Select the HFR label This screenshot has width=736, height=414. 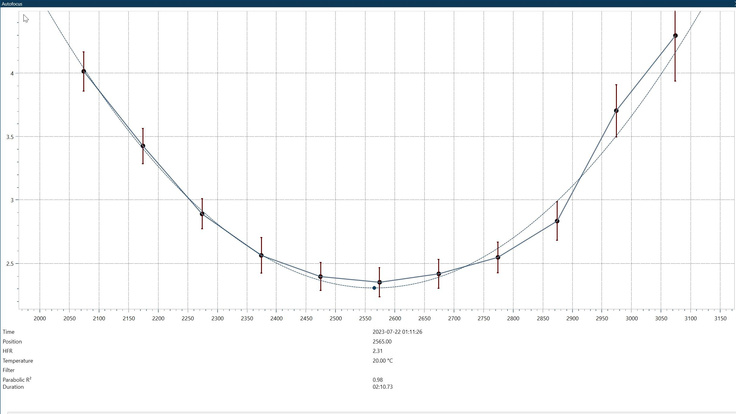8,351
